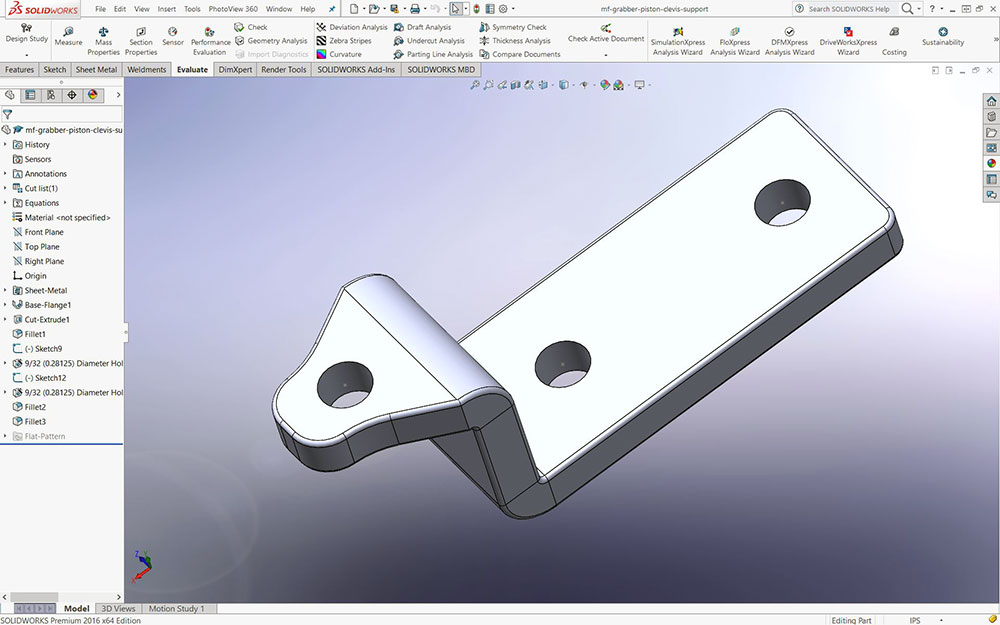Open the Costing tool
This screenshot has width=1000, height=625.
point(894,40)
